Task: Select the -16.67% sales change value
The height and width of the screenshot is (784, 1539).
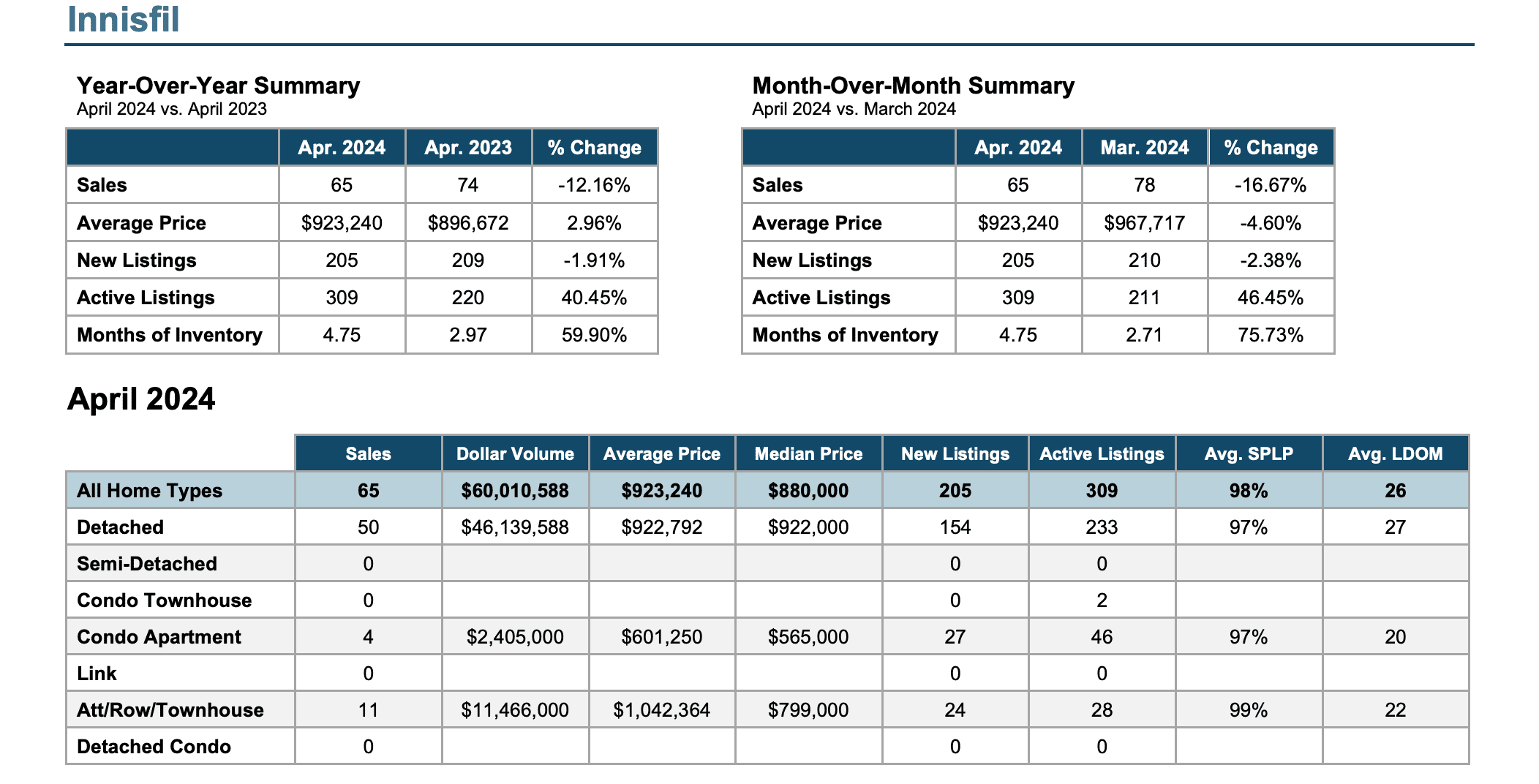Action: pos(1271,185)
